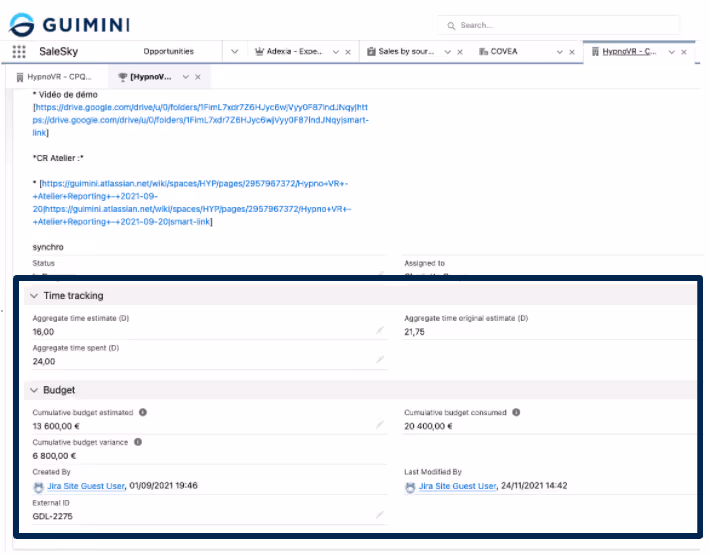This screenshot has height=556, width=710.
Task: Switch to Sales by source tab
Action: pyautogui.click(x=406, y=52)
